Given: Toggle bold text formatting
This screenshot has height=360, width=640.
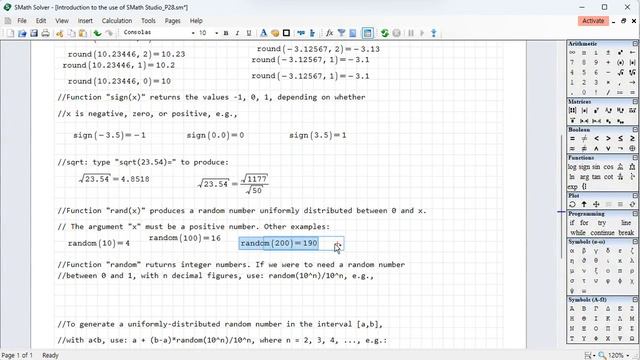Looking at the screenshot, I should click(226, 33).
